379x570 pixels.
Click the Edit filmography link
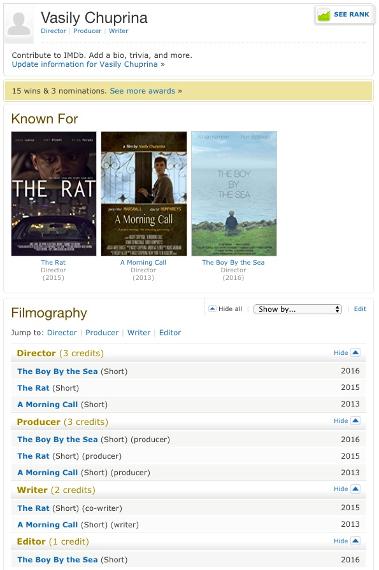point(360,309)
